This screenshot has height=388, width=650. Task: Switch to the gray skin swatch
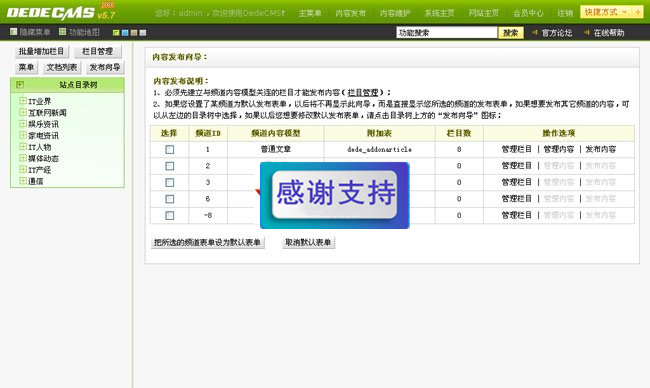pyautogui.click(x=143, y=32)
